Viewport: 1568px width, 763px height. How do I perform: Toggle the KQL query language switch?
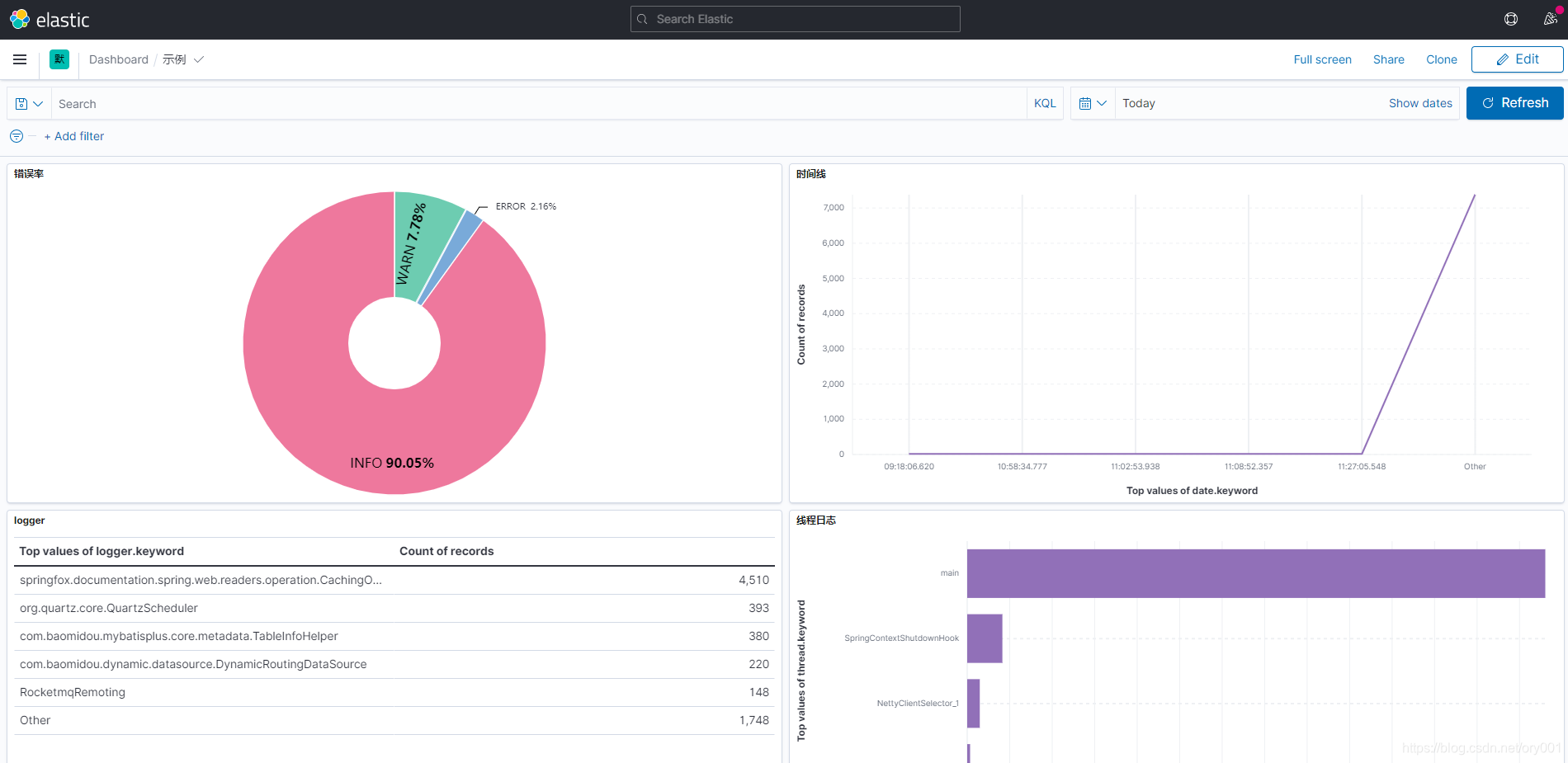point(1045,103)
